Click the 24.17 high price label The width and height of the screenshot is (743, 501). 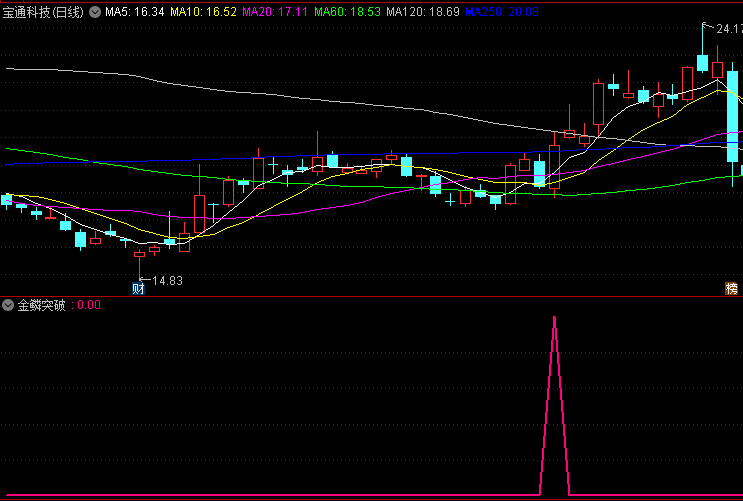click(x=729, y=29)
